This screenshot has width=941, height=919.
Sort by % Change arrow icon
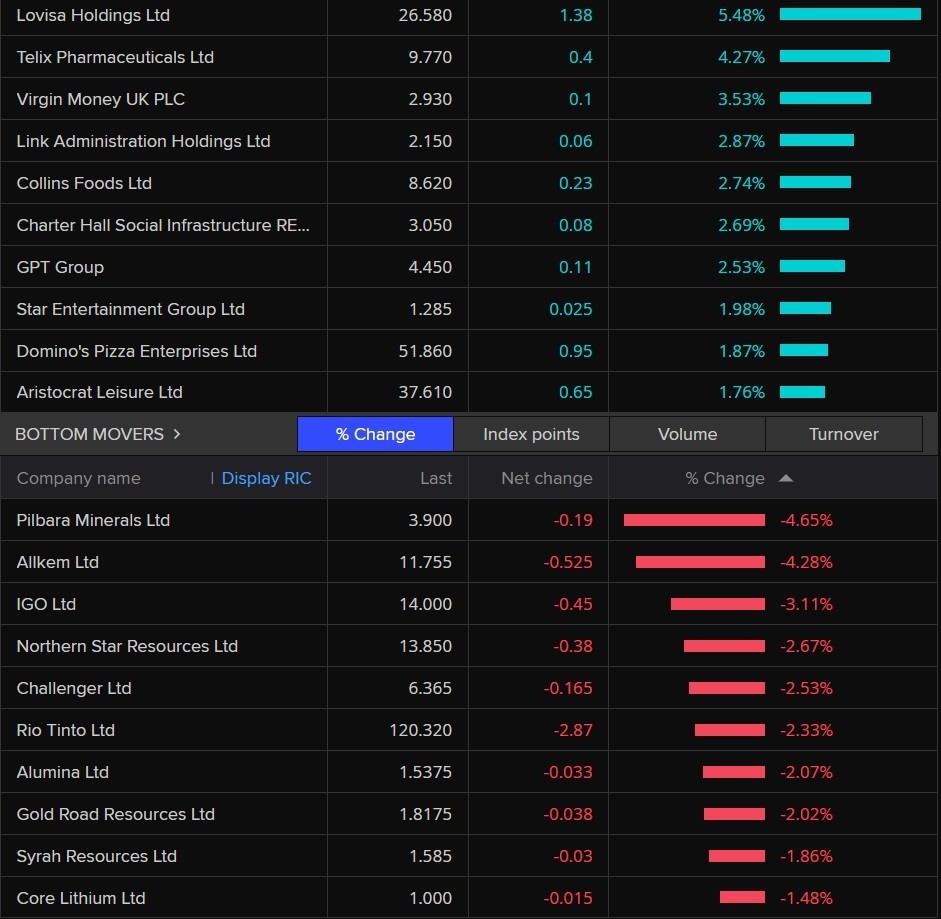[786, 478]
